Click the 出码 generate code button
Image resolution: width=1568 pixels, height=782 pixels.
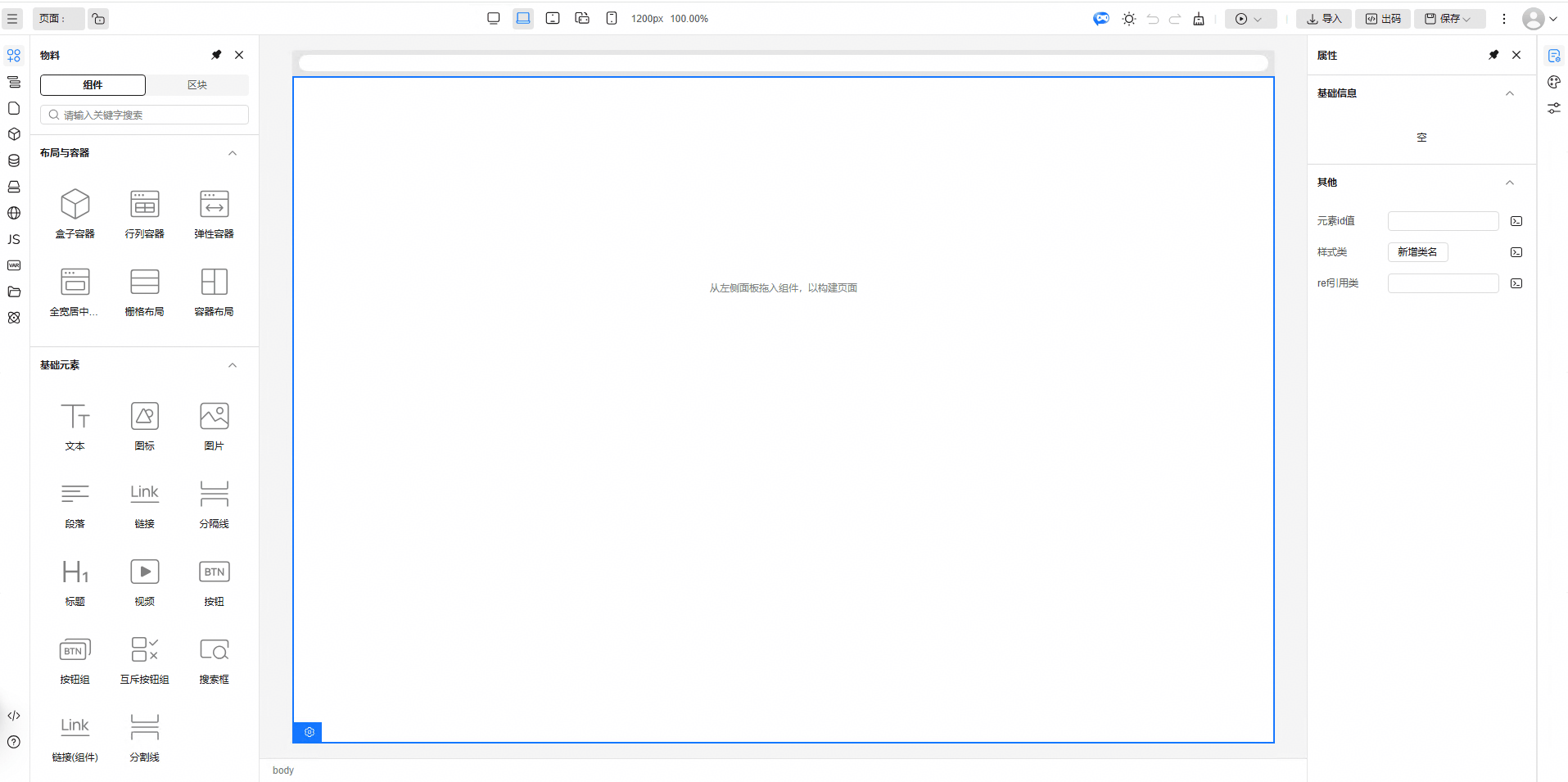pos(1383,19)
